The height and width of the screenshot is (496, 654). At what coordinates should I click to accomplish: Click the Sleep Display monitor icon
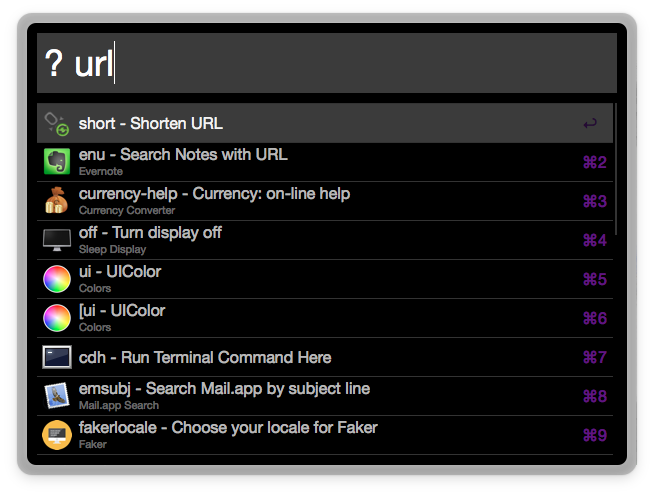[57, 240]
